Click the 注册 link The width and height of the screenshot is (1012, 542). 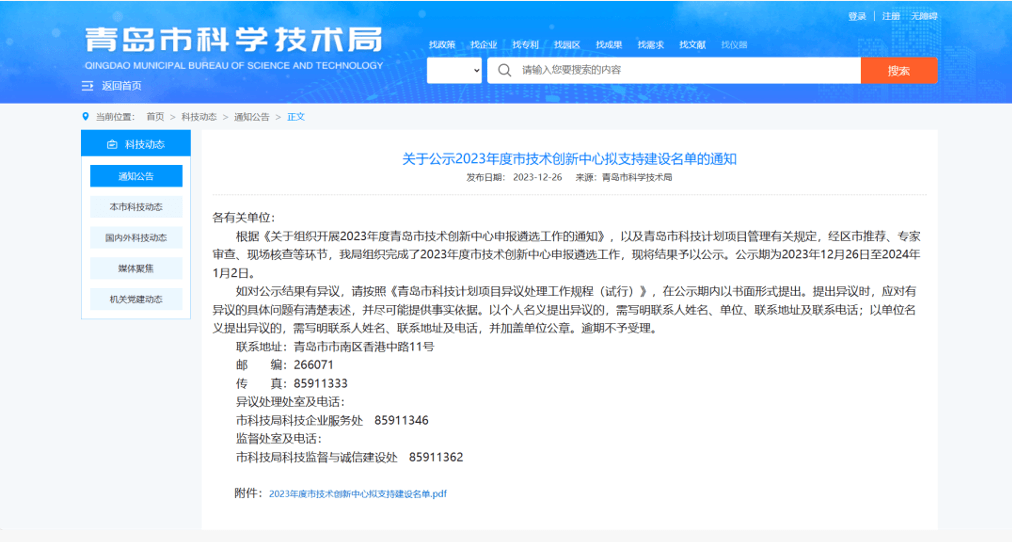pos(891,16)
